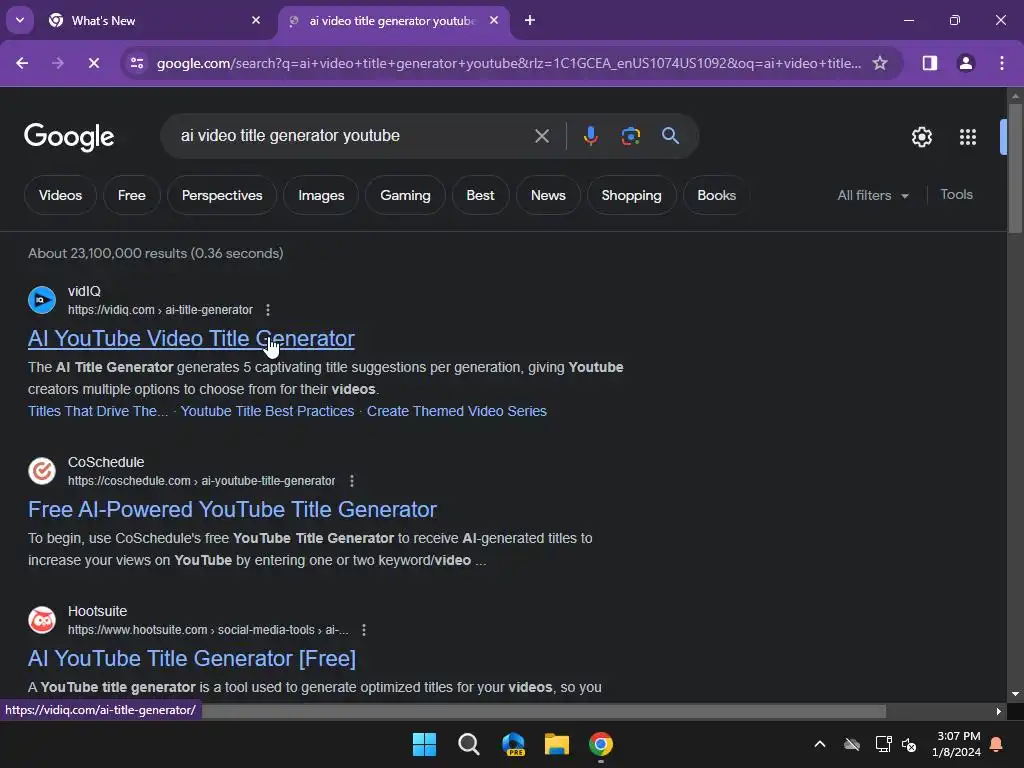Expand the tab search dropdown arrow
This screenshot has width=1024, height=768.
(20, 20)
